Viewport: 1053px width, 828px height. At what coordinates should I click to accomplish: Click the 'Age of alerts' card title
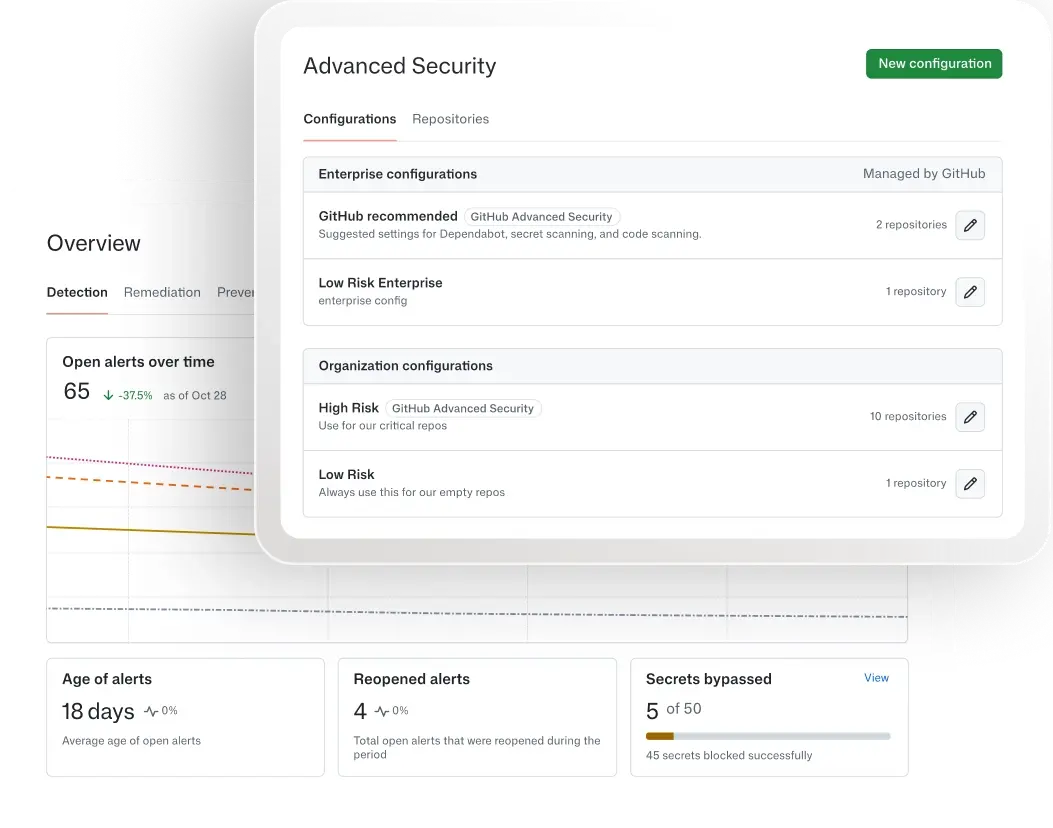[107, 679]
